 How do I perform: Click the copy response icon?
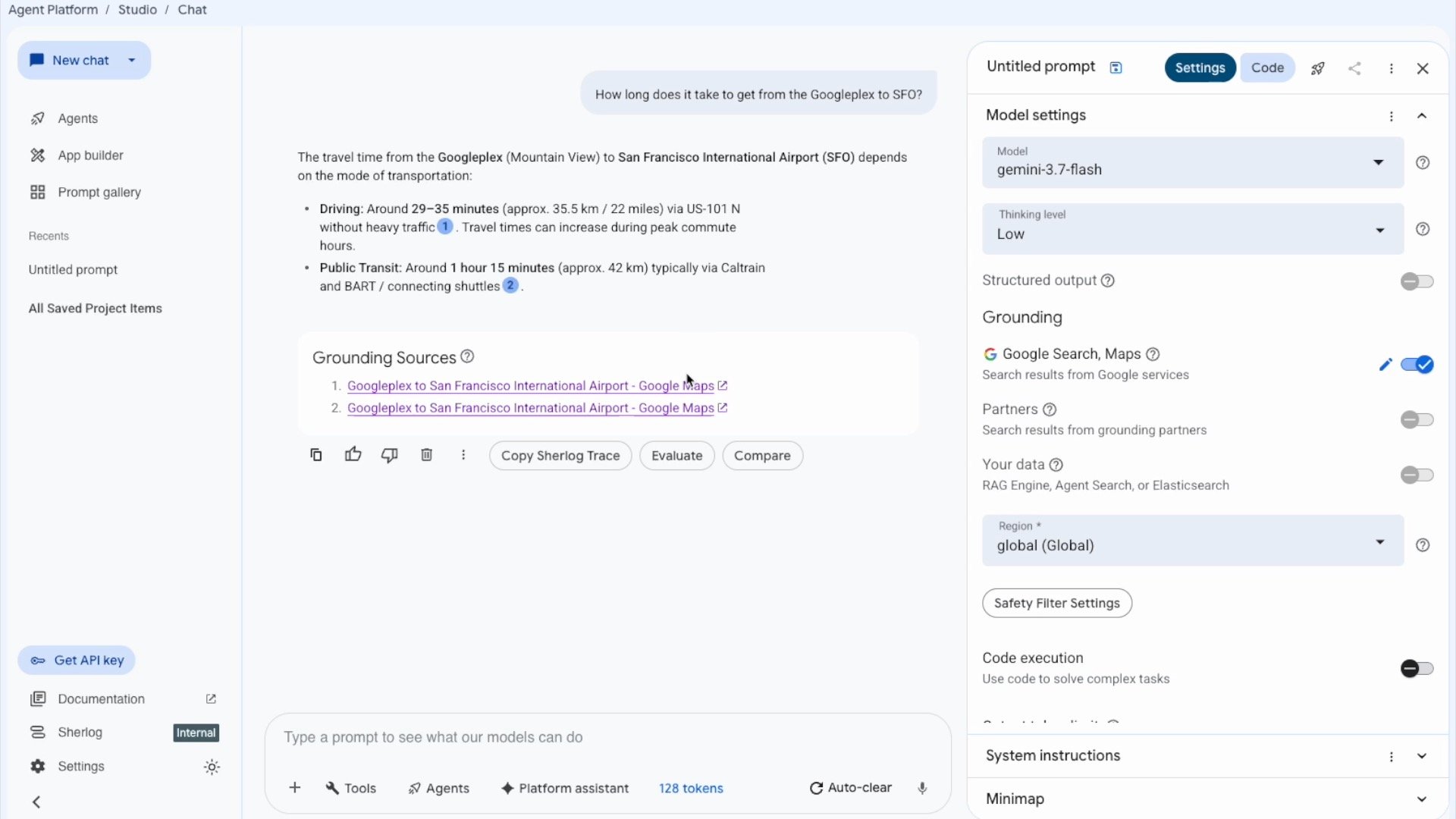pyautogui.click(x=316, y=455)
